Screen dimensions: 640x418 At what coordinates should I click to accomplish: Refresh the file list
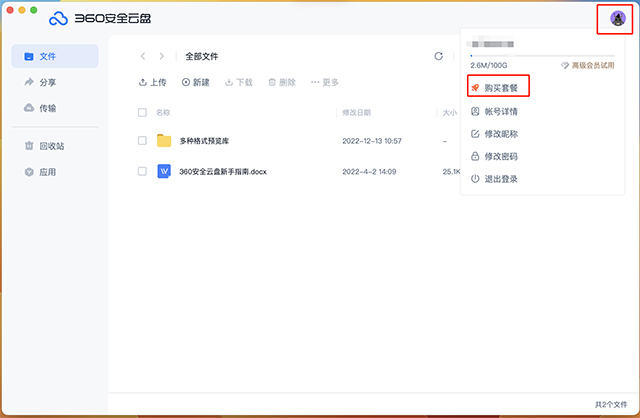click(x=439, y=56)
